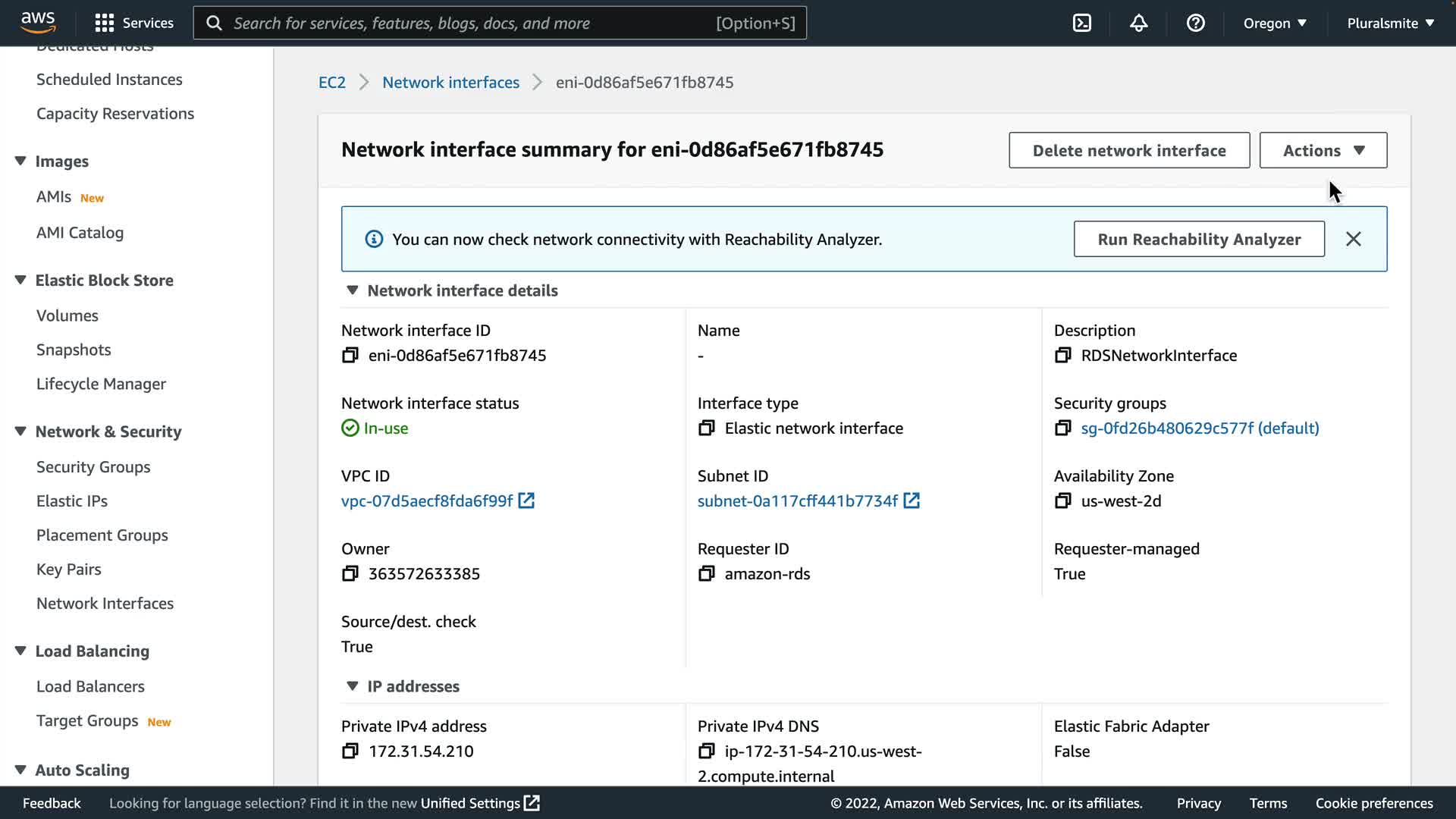1456x819 pixels.
Task: Copy the Owner account number
Action: click(x=350, y=573)
